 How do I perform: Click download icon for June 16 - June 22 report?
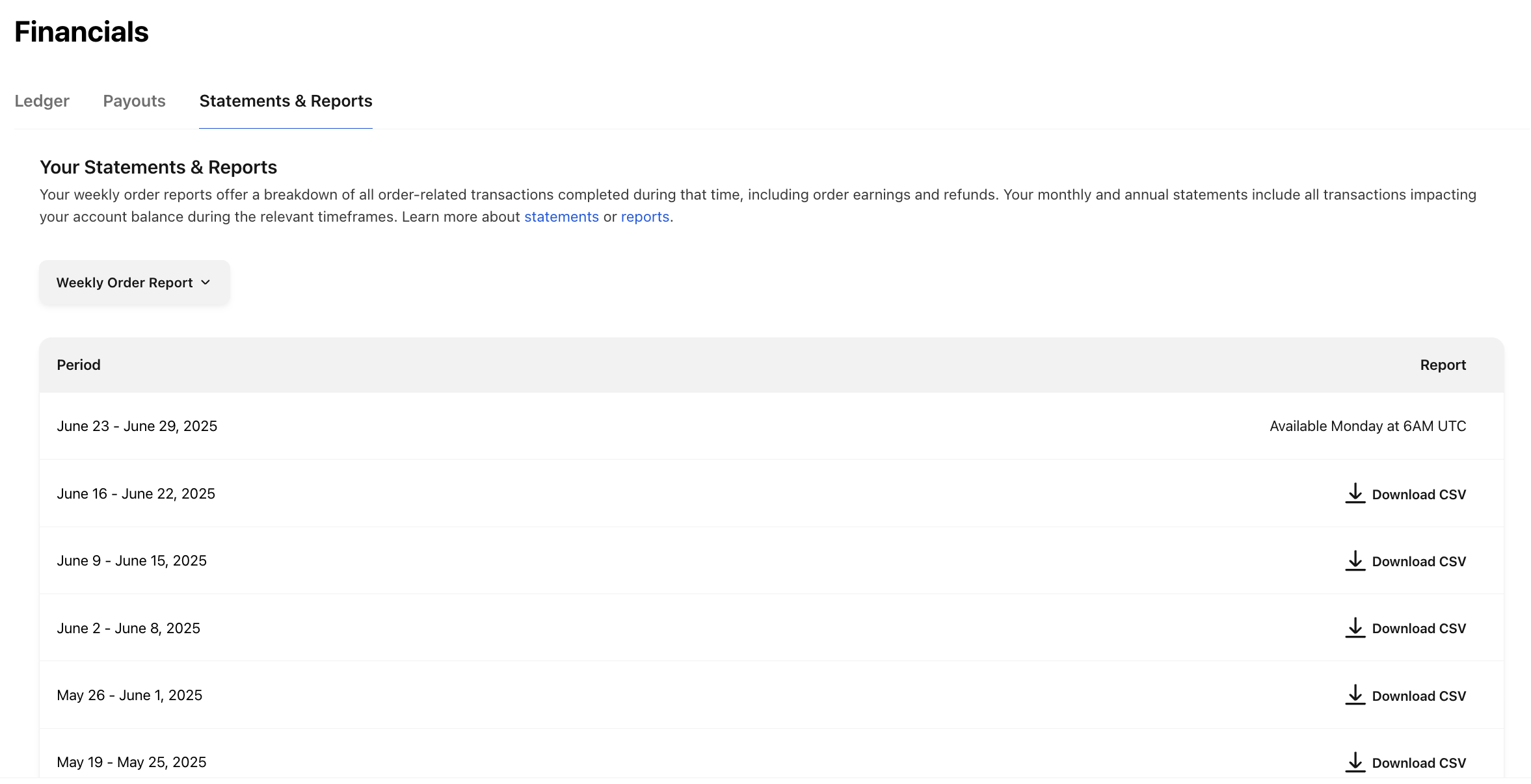point(1355,493)
